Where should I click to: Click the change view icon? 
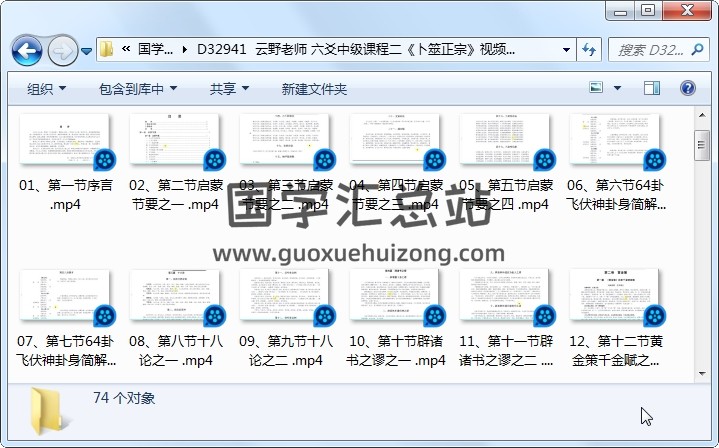point(597,89)
